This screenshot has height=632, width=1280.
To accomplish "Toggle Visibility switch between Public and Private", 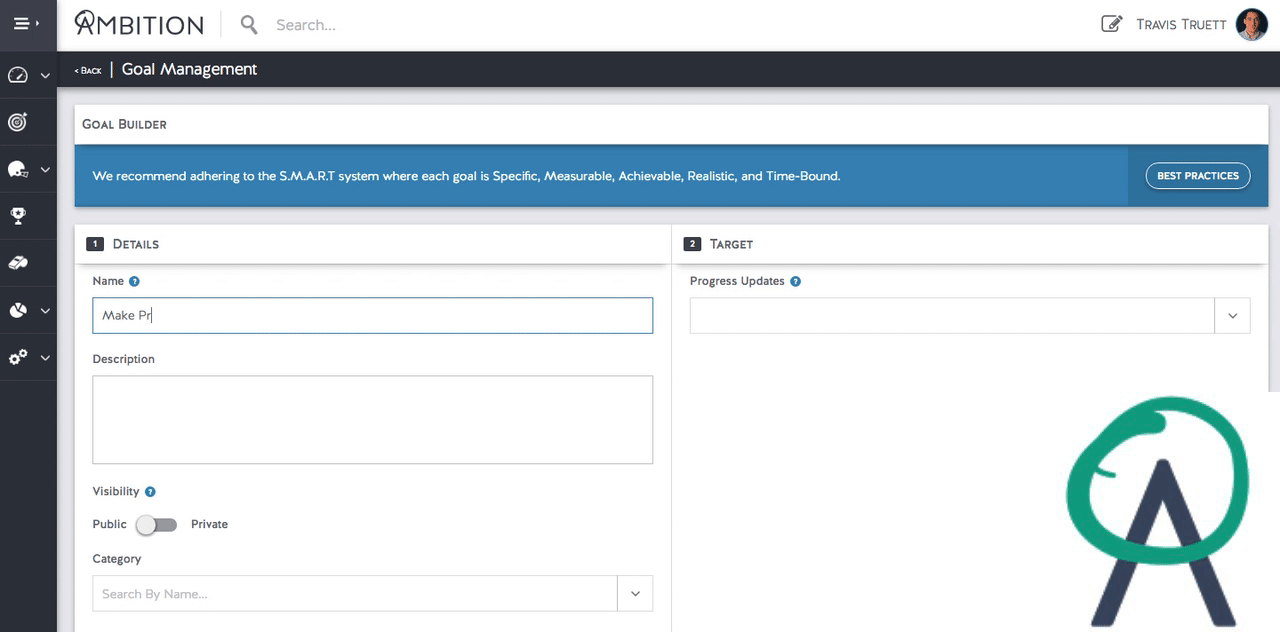I will click(157, 525).
